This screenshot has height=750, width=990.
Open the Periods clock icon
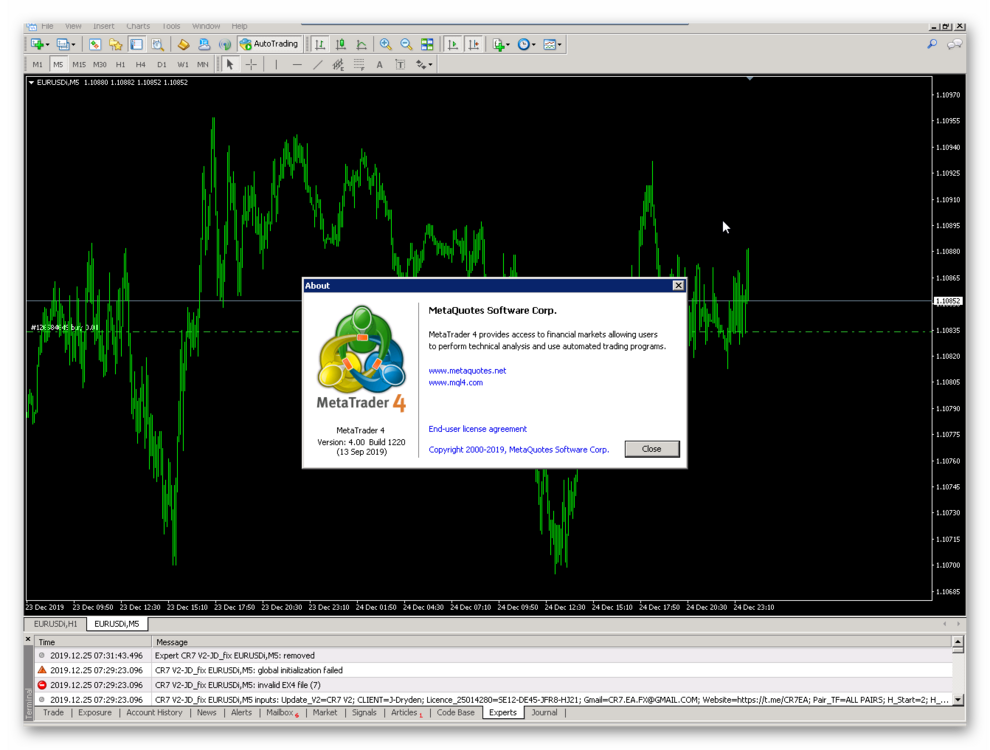click(523, 44)
